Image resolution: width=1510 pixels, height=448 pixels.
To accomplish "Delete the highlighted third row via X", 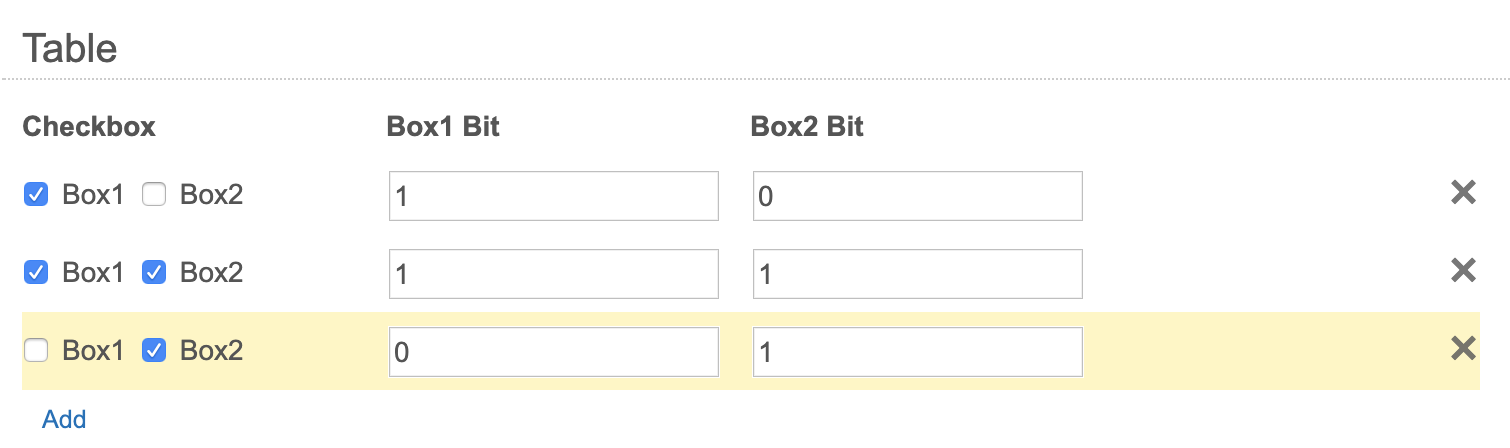I will click(1463, 350).
